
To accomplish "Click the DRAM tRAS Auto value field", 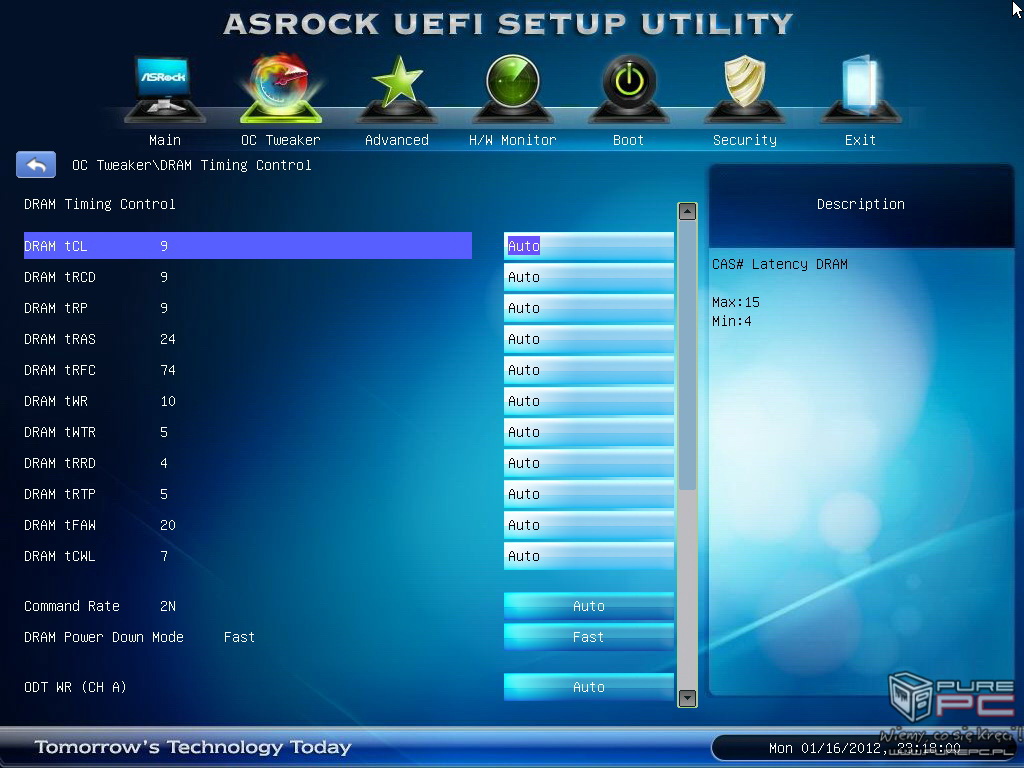I will pyautogui.click(x=588, y=339).
